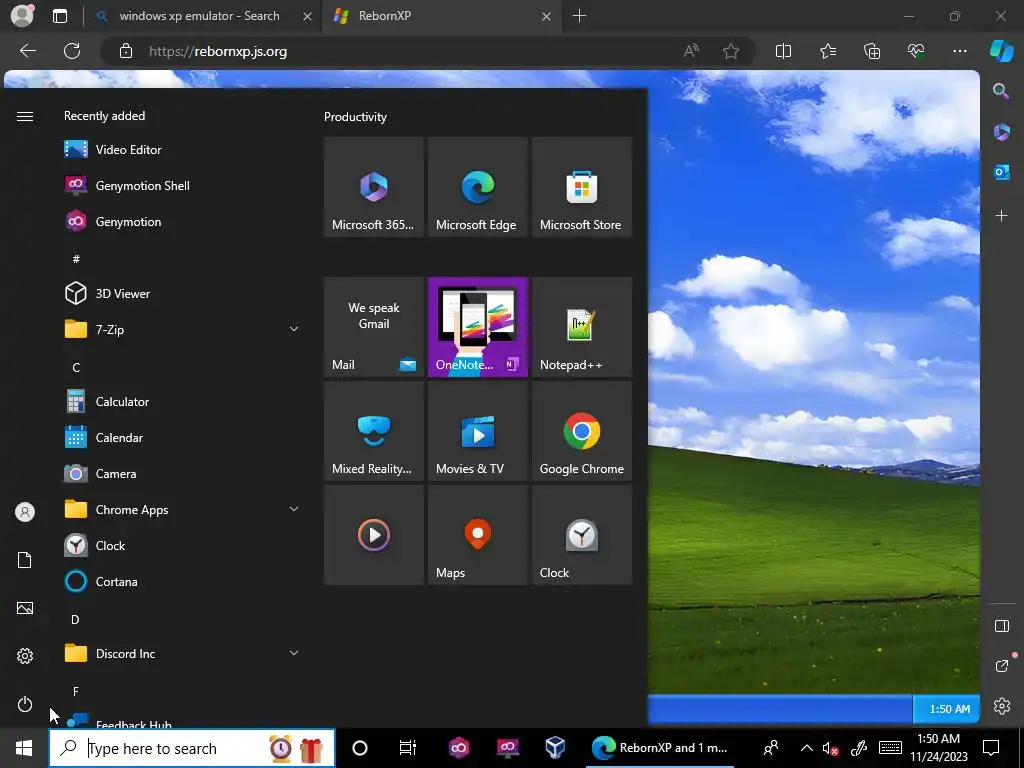
Task: Open Documents from Start sidebar
Action: pyautogui.click(x=25, y=560)
